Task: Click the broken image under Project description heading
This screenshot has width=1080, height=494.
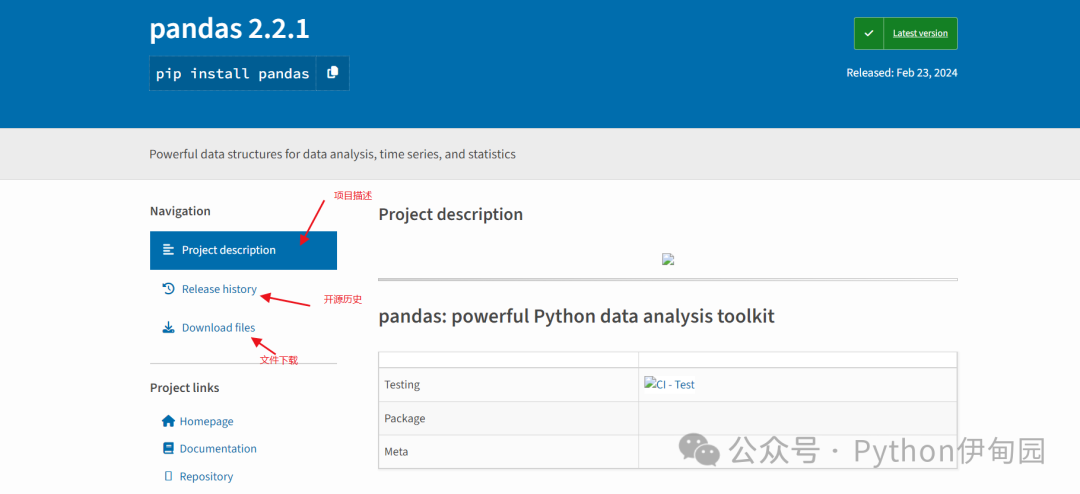Action: click(x=668, y=259)
